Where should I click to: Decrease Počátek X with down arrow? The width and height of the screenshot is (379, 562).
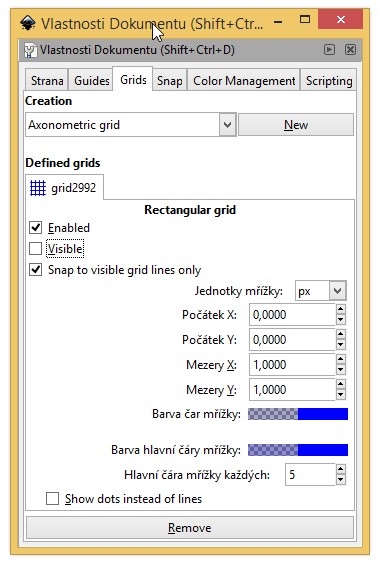341,320
